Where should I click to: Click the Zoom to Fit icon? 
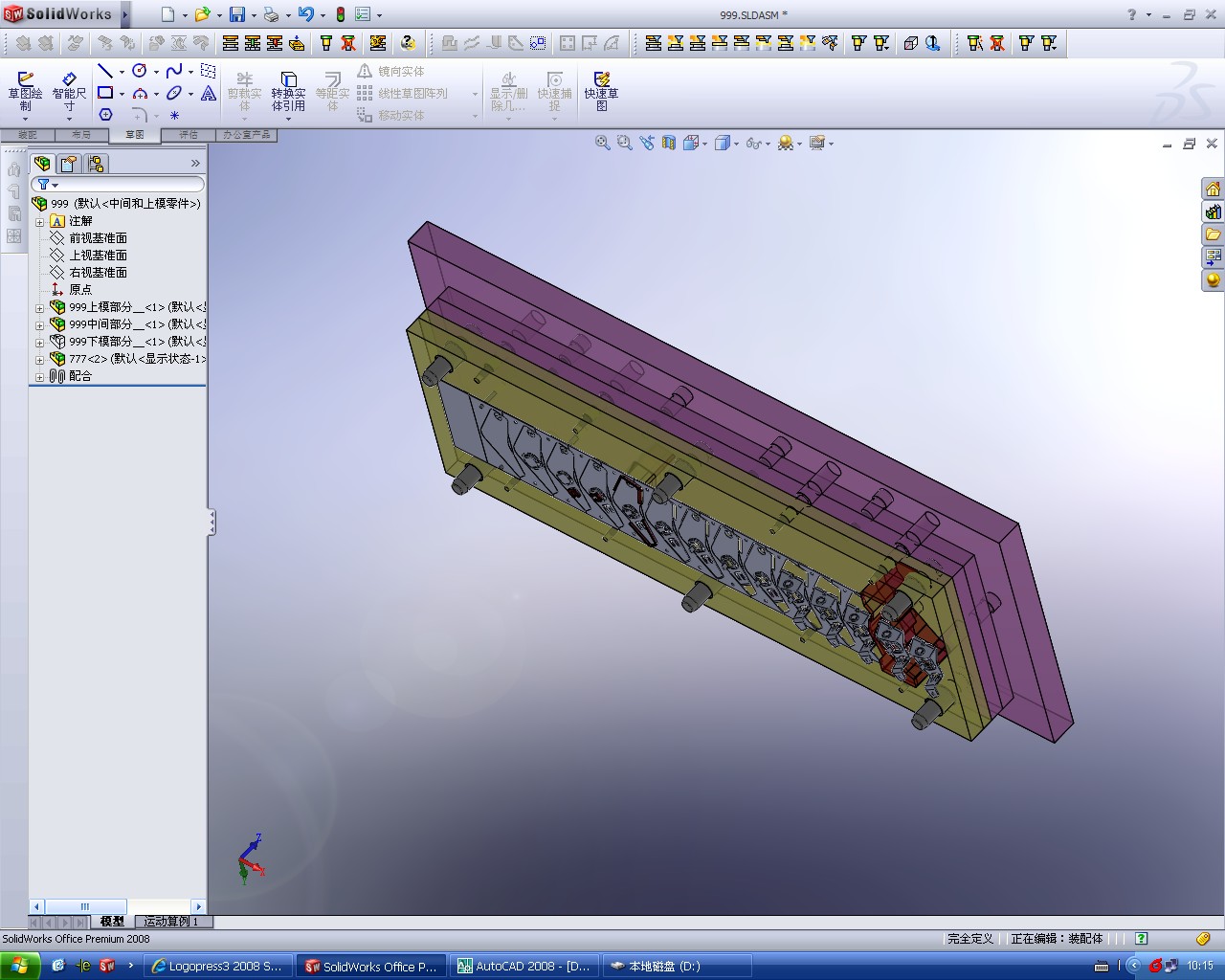(603, 143)
